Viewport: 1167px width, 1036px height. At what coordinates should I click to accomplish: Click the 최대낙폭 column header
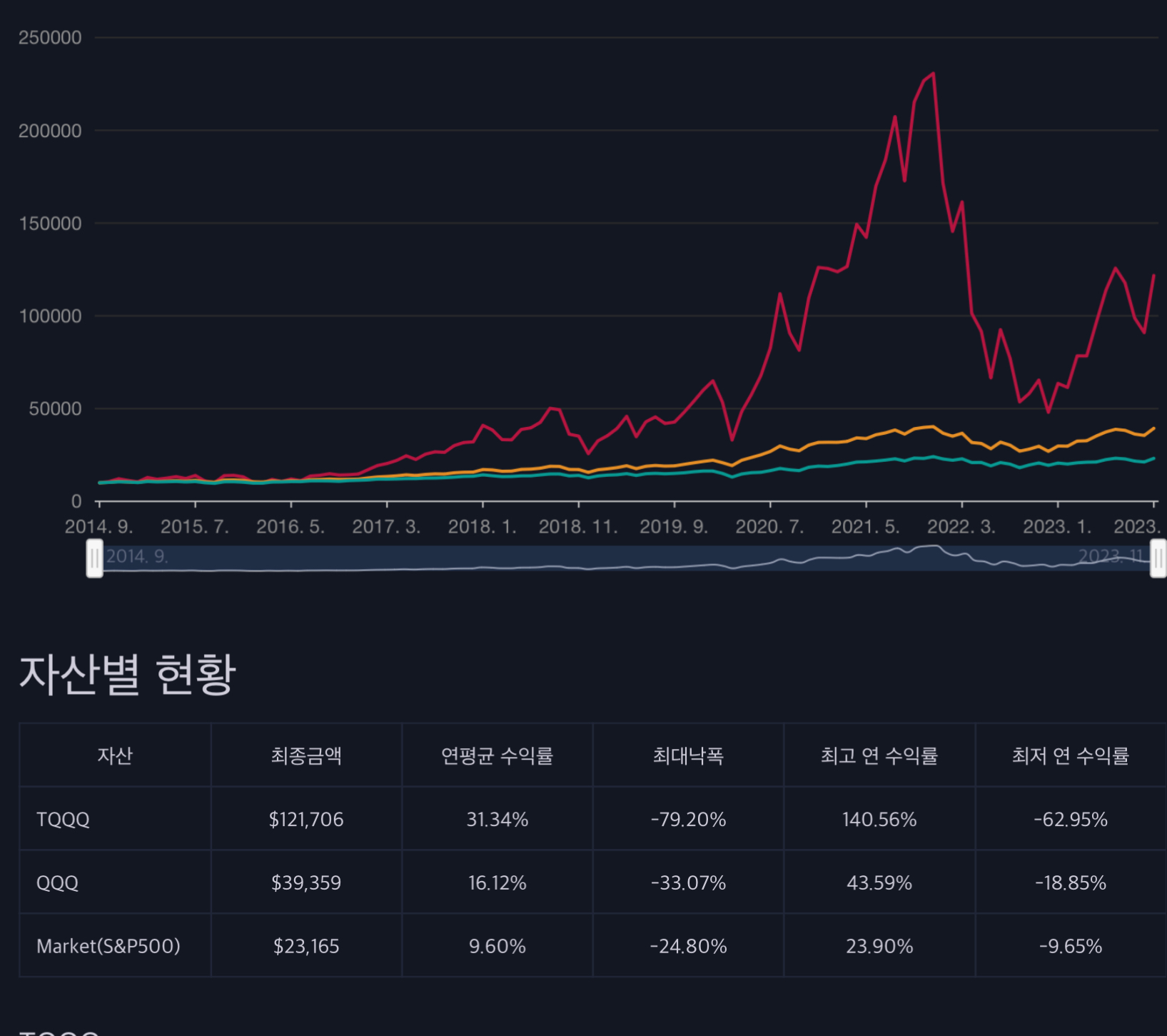[688, 755]
